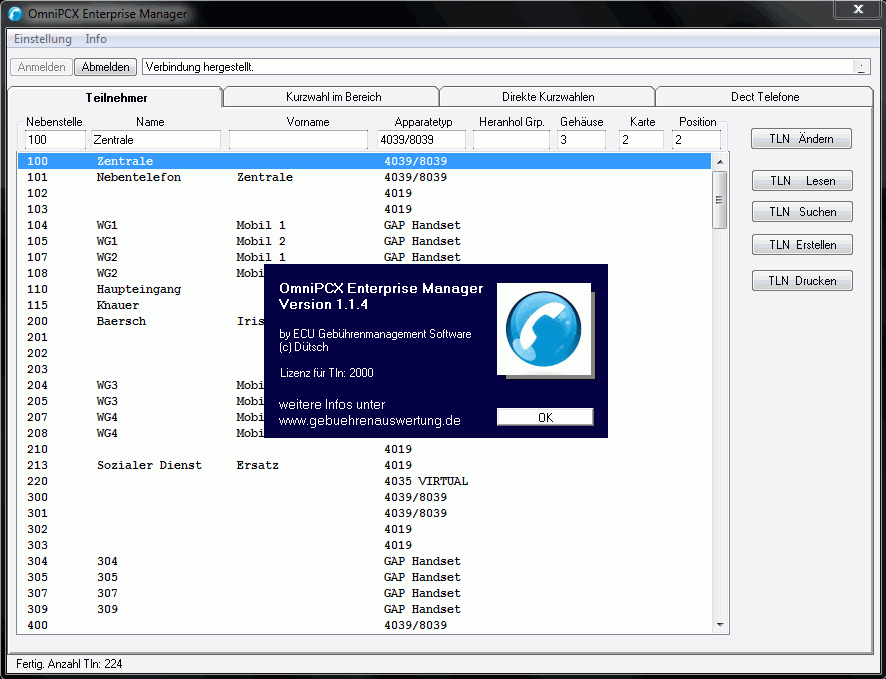Image resolution: width=886 pixels, height=679 pixels.
Task: Click the OmniPCX app icon in title bar
Action: pyautogui.click(x=15, y=14)
